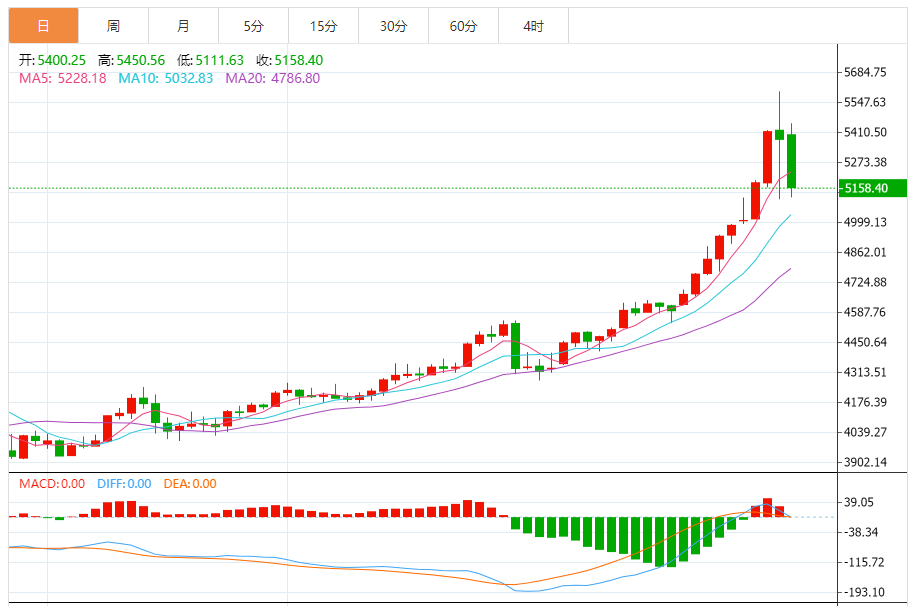The width and height of the screenshot is (912, 606).
Task: Select the 15分 timeframe tab
Action: click(323, 26)
